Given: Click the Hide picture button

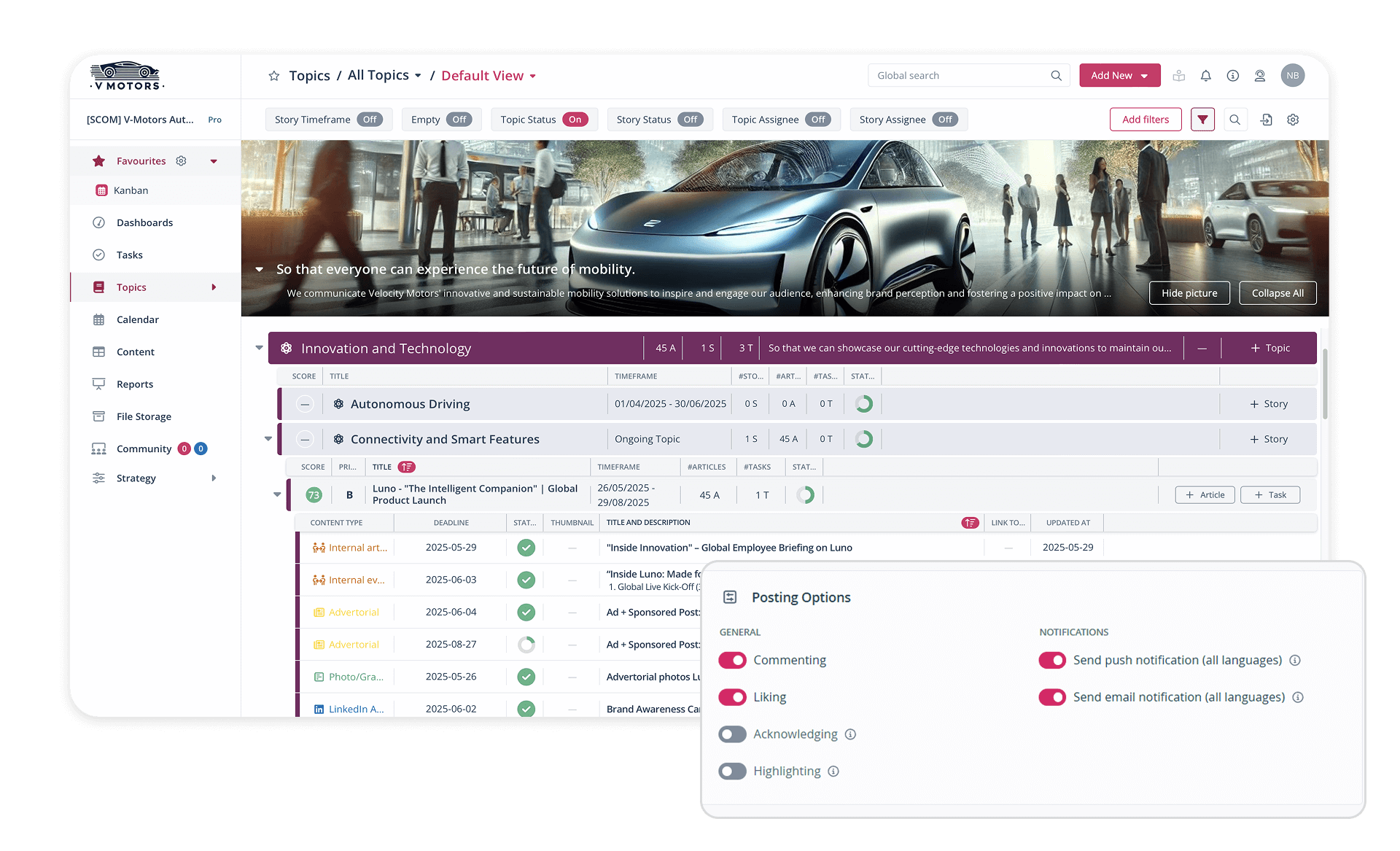Looking at the screenshot, I should pyautogui.click(x=1189, y=292).
